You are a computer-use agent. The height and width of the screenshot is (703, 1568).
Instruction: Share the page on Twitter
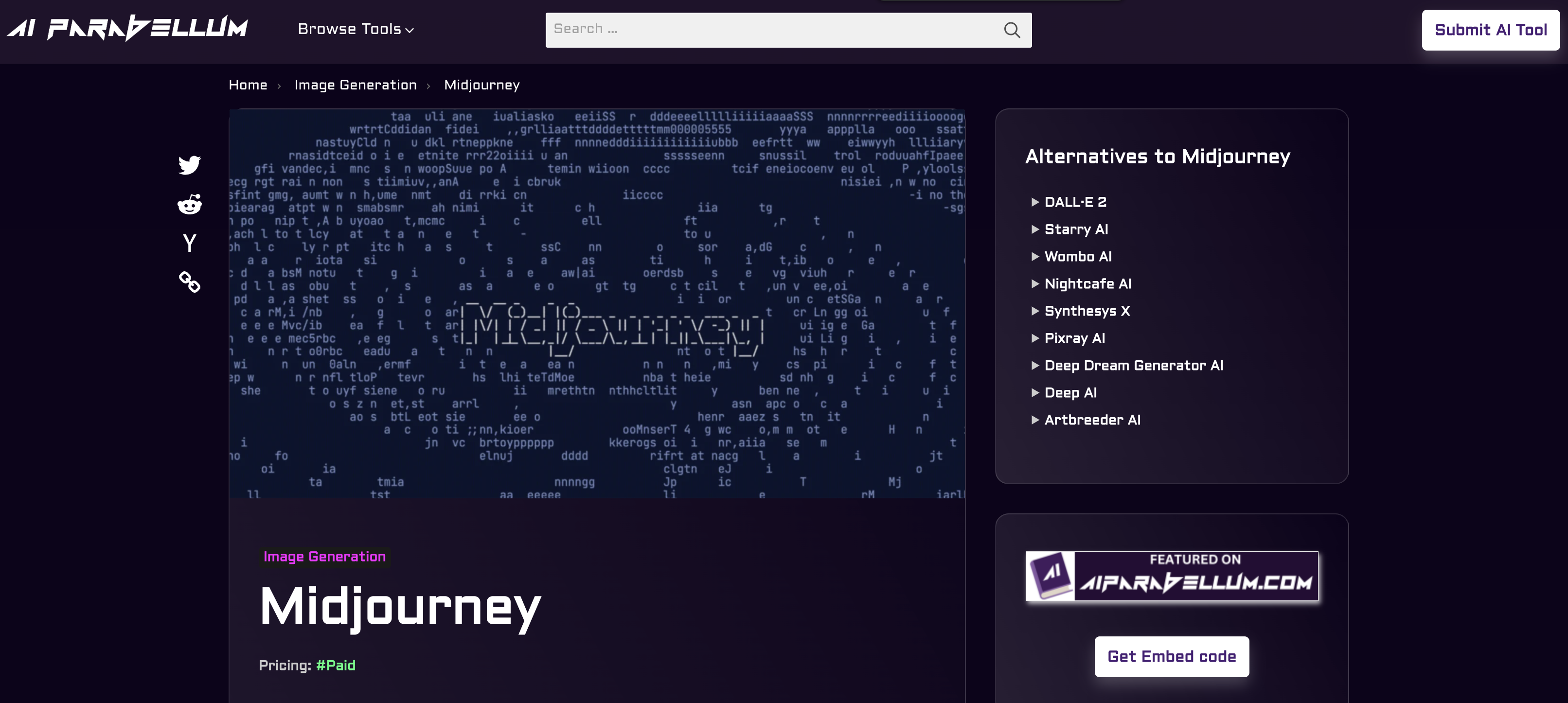pos(189,165)
